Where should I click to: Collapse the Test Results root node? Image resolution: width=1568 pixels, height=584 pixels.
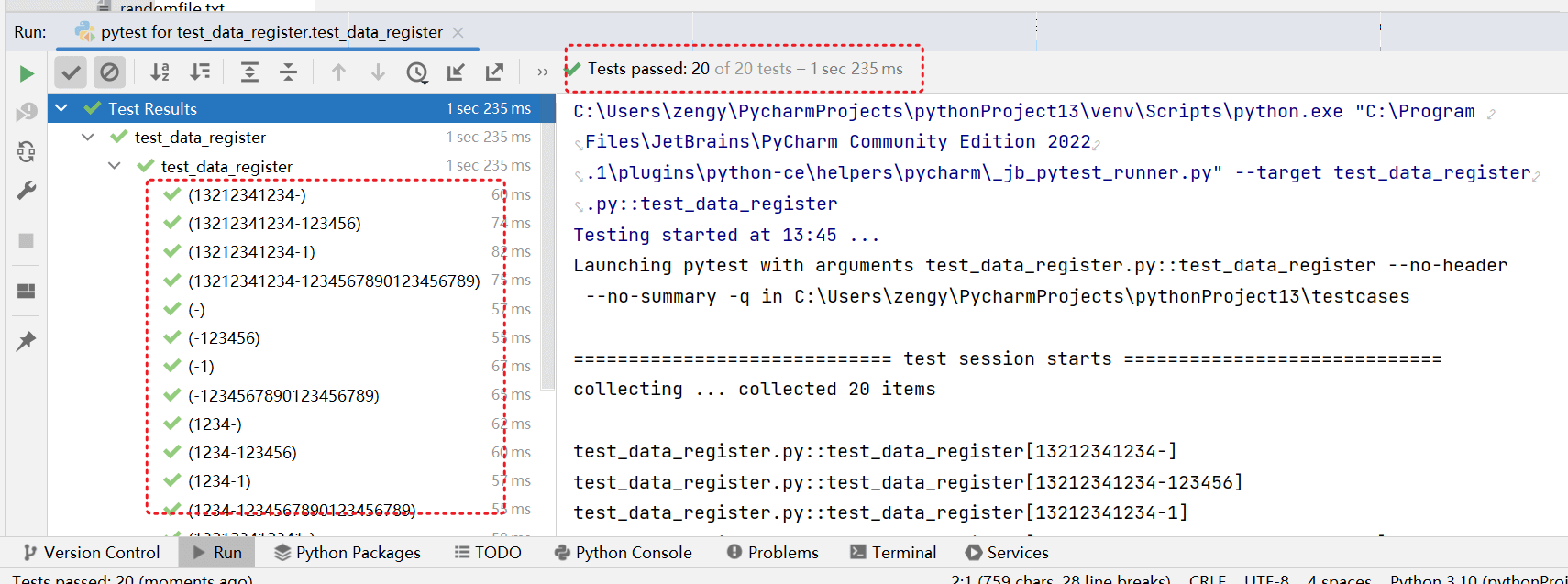coord(61,108)
